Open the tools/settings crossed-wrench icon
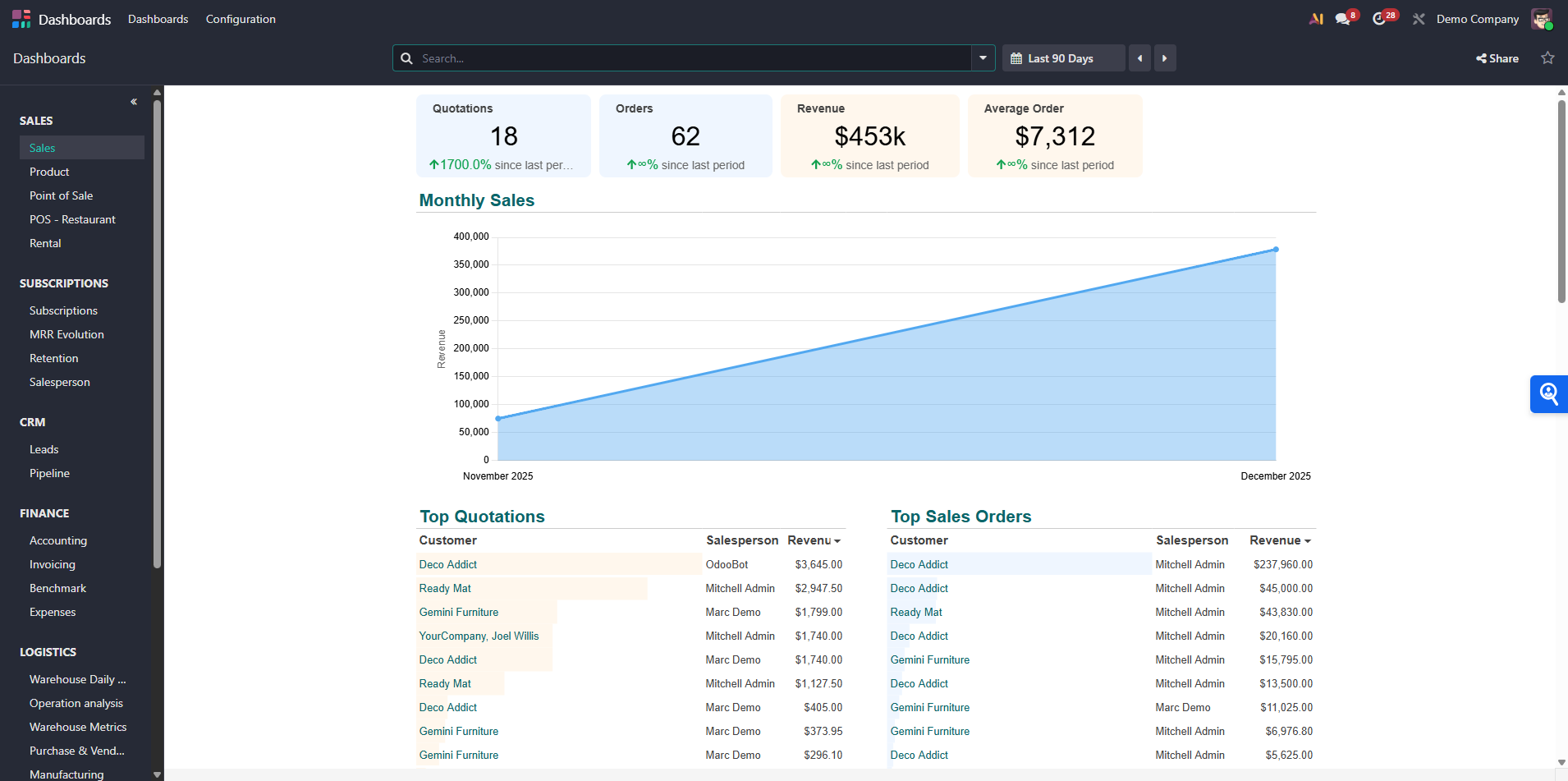 coord(1419,18)
